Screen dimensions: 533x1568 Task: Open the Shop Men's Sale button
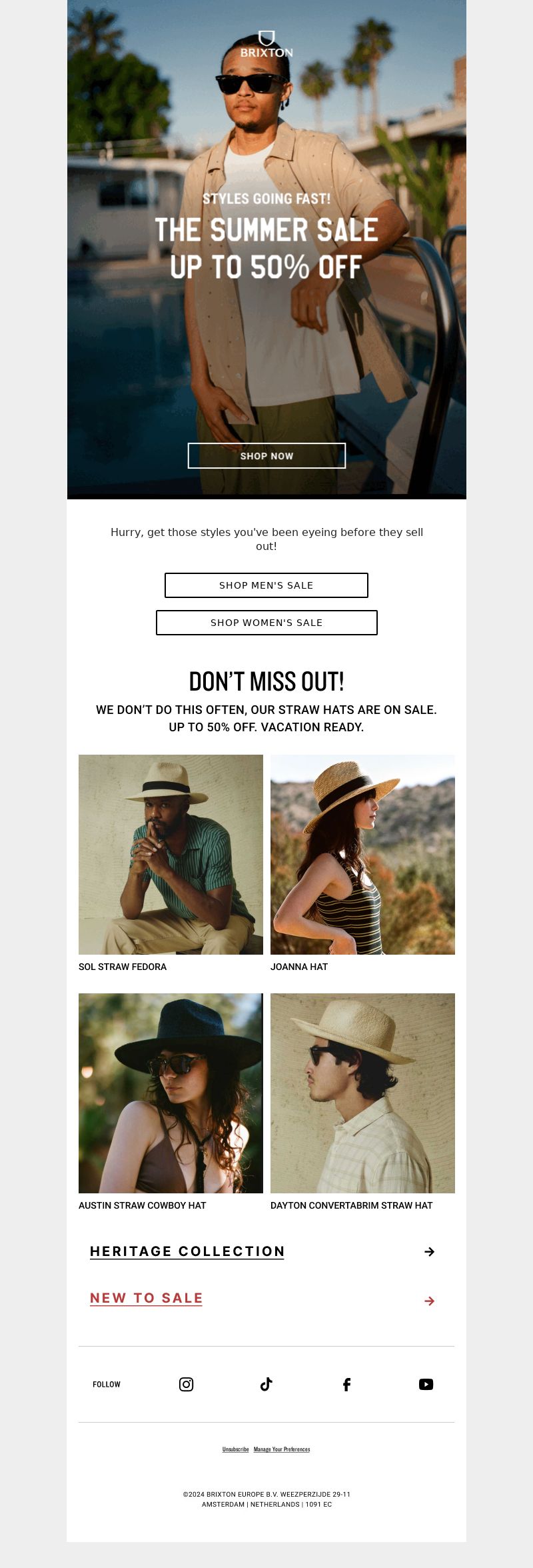pyautogui.click(x=266, y=585)
